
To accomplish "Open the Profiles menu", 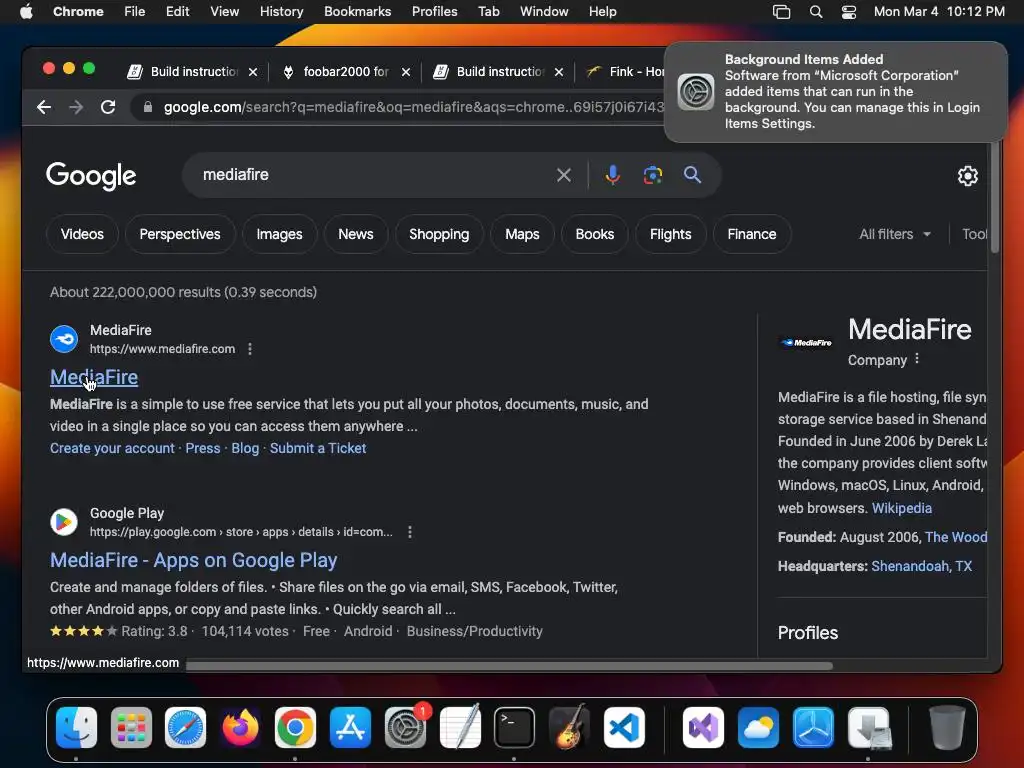I will pos(434,12).
